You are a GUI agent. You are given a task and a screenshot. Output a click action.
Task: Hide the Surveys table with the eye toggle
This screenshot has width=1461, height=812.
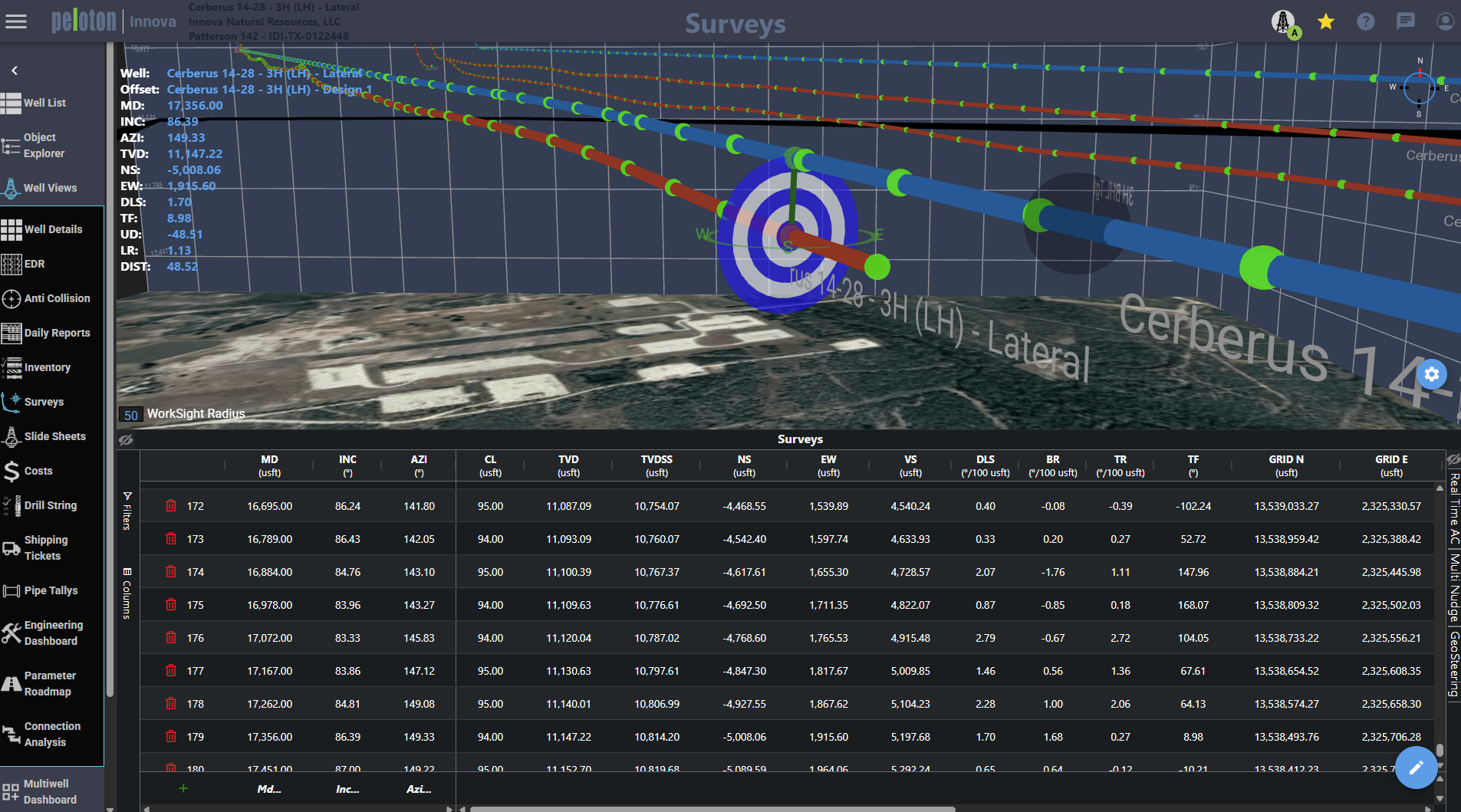click(127, 440)
